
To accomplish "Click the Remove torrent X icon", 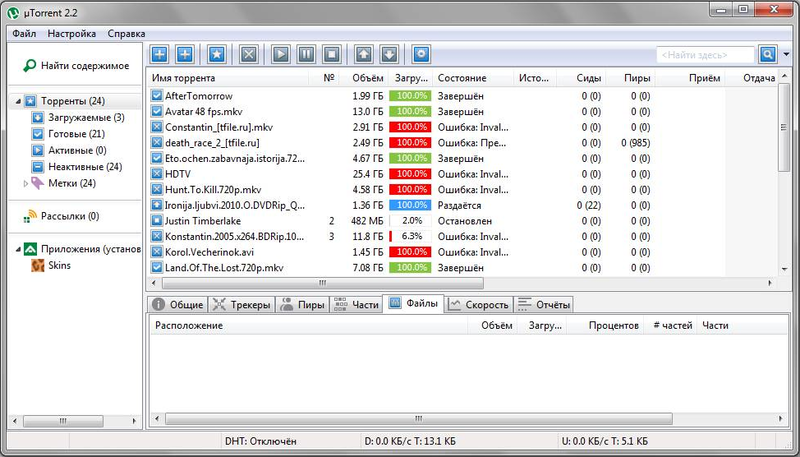I will (x=248, y=54).
